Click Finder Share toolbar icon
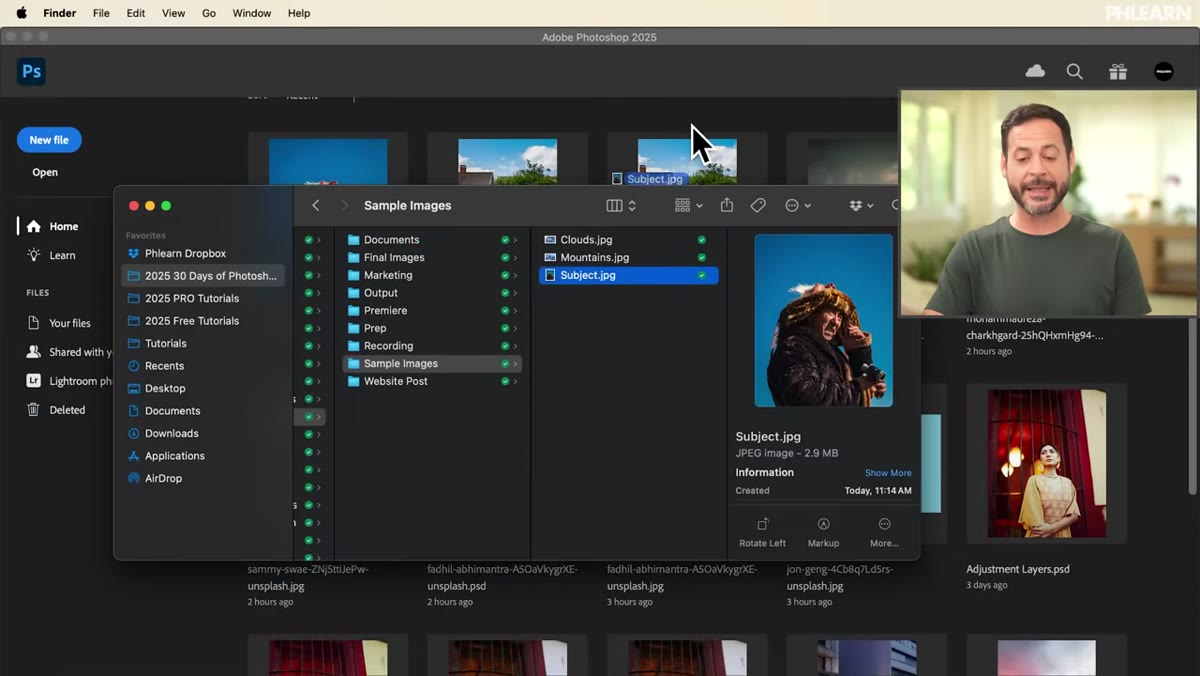 pos(727,205)
